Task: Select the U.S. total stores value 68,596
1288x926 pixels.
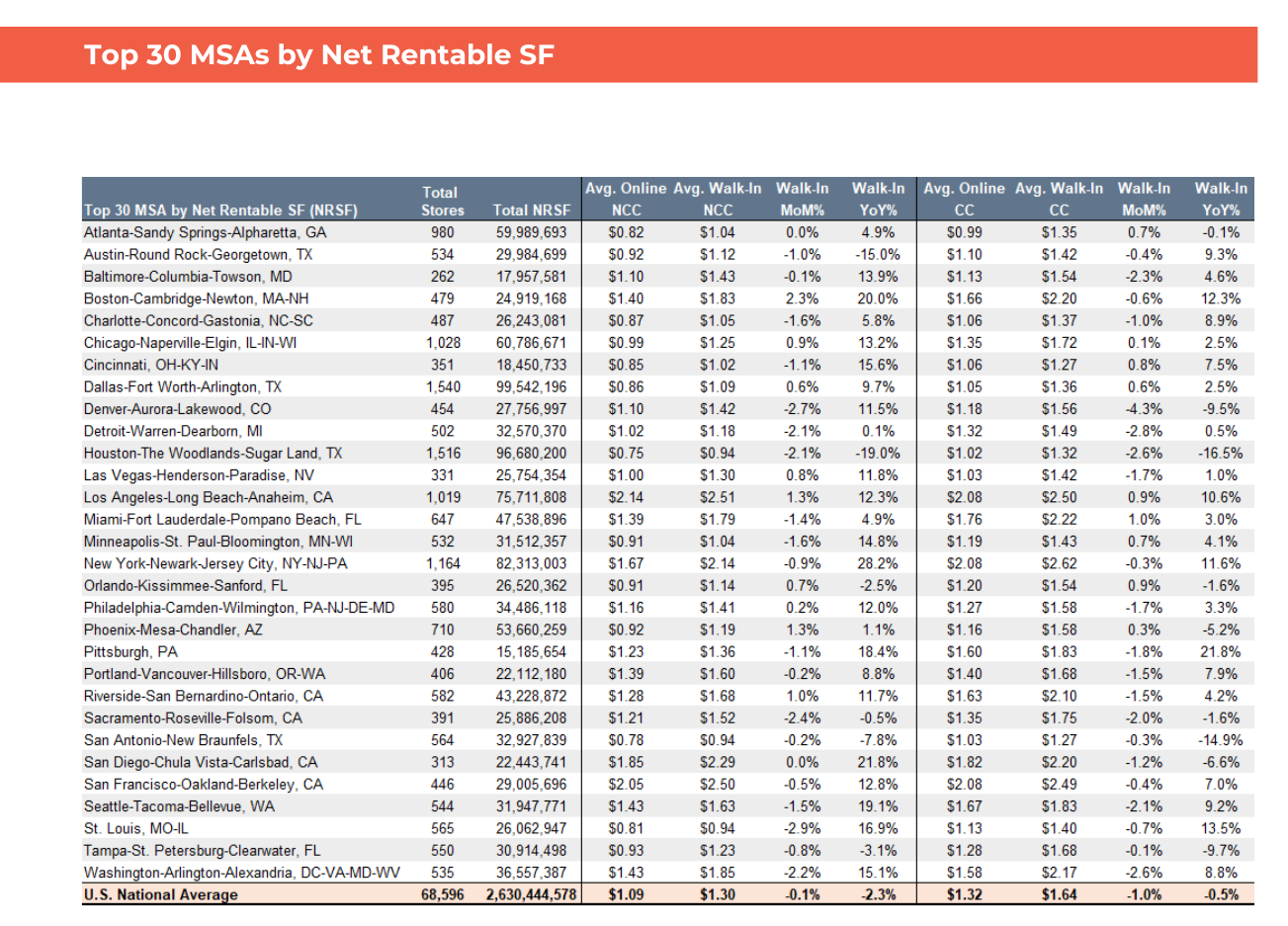Action: (442, 894)
